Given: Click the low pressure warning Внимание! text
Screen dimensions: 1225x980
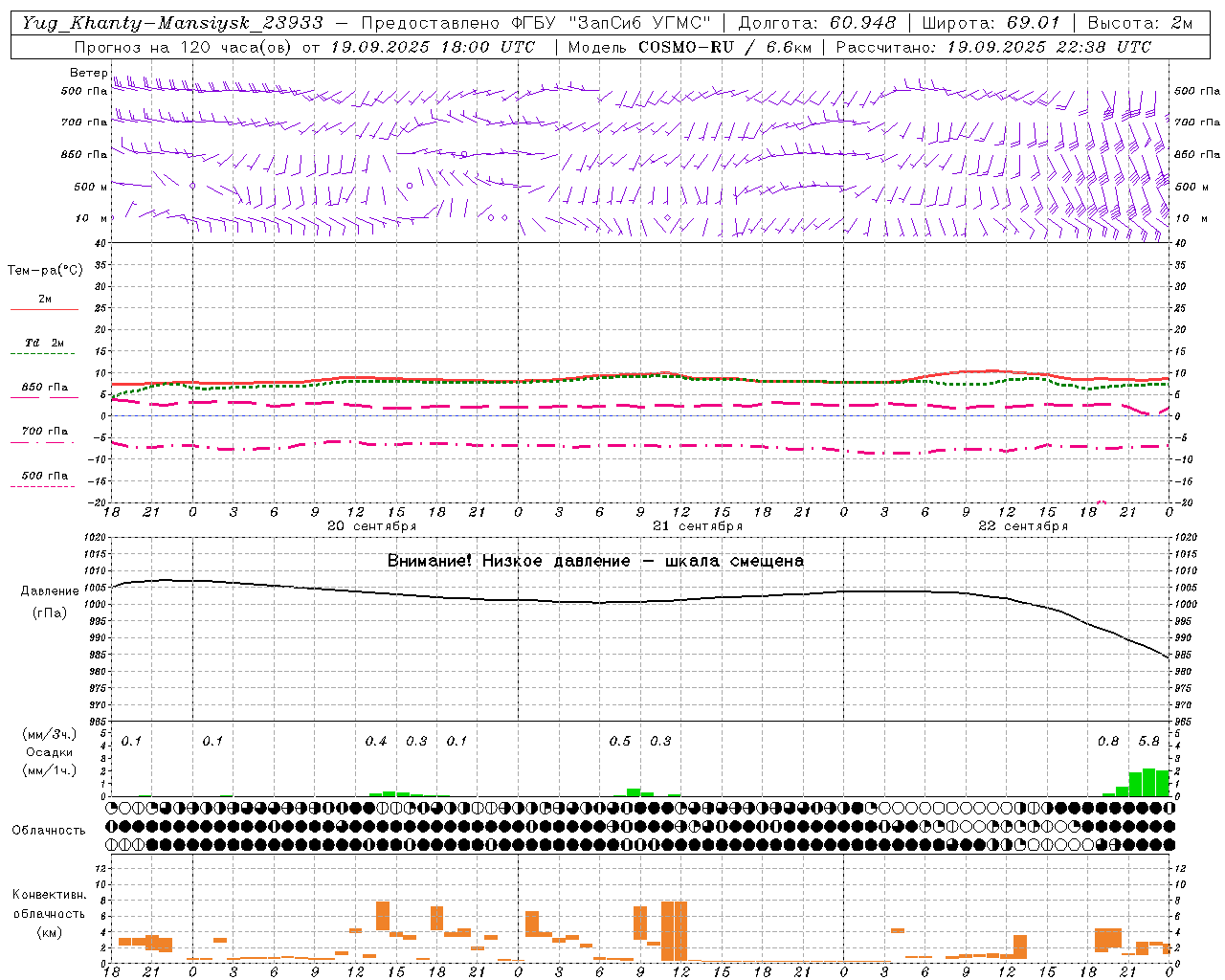Looking at the screenshot, I should pos(595,561).
